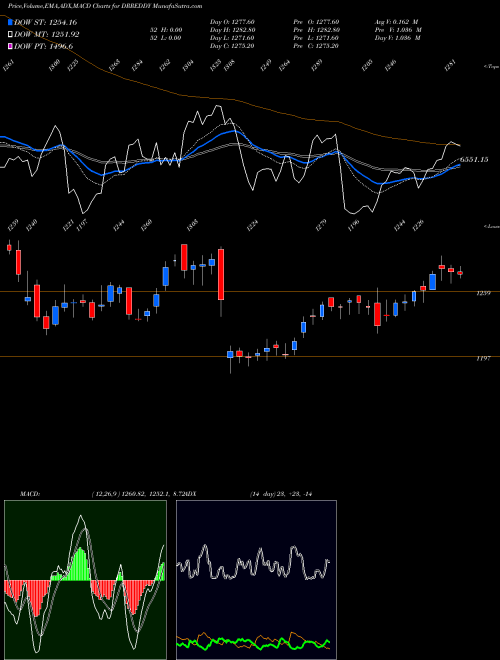
Task: Click the MACD label above the green panel
Action: [29, 494]
